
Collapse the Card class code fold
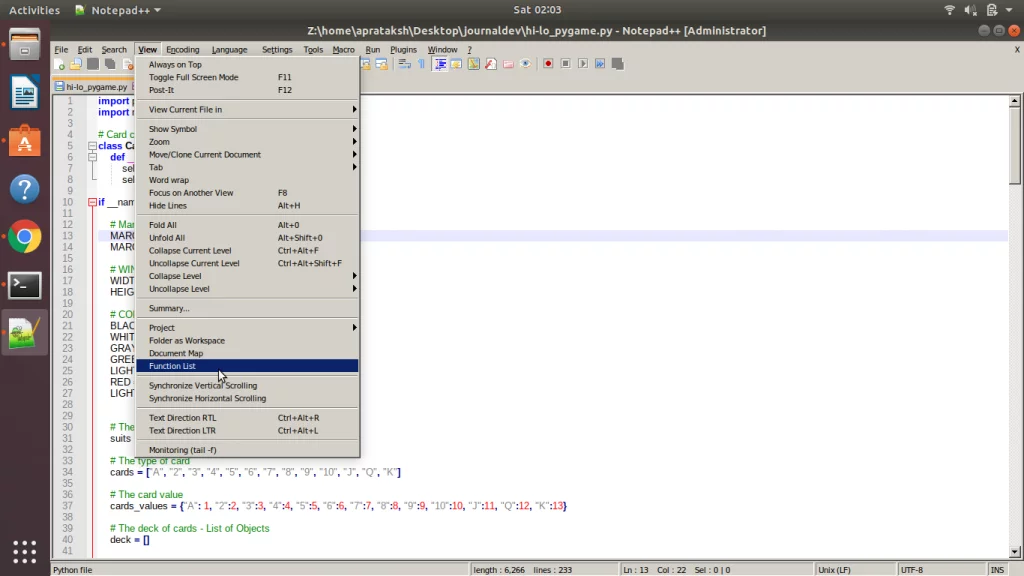91,144
